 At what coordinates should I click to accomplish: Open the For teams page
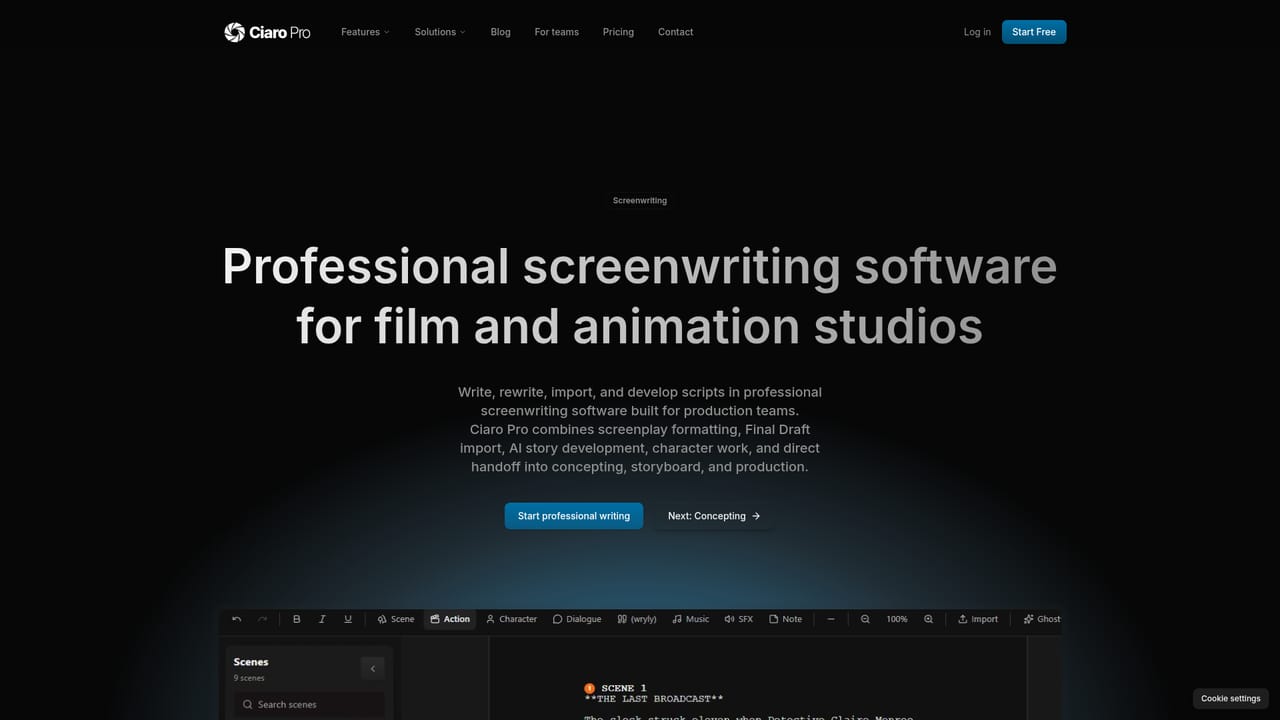click(x=557, y=32)
